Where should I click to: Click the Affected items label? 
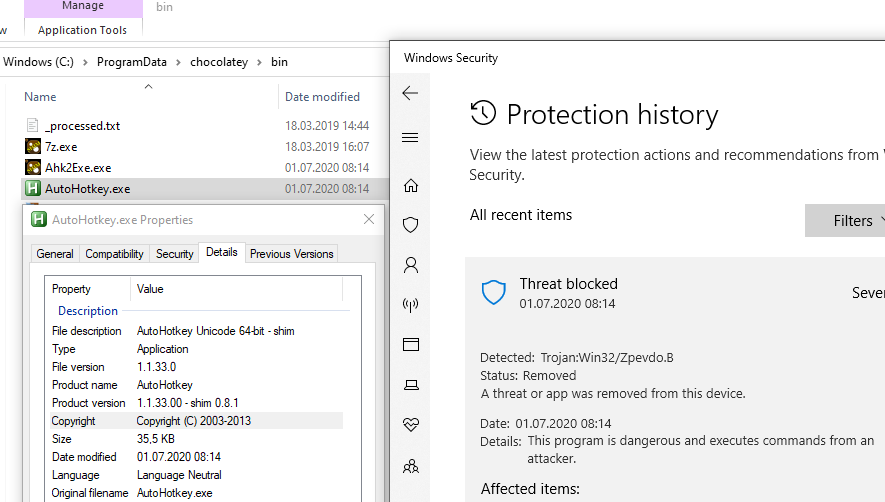(530, 488)
